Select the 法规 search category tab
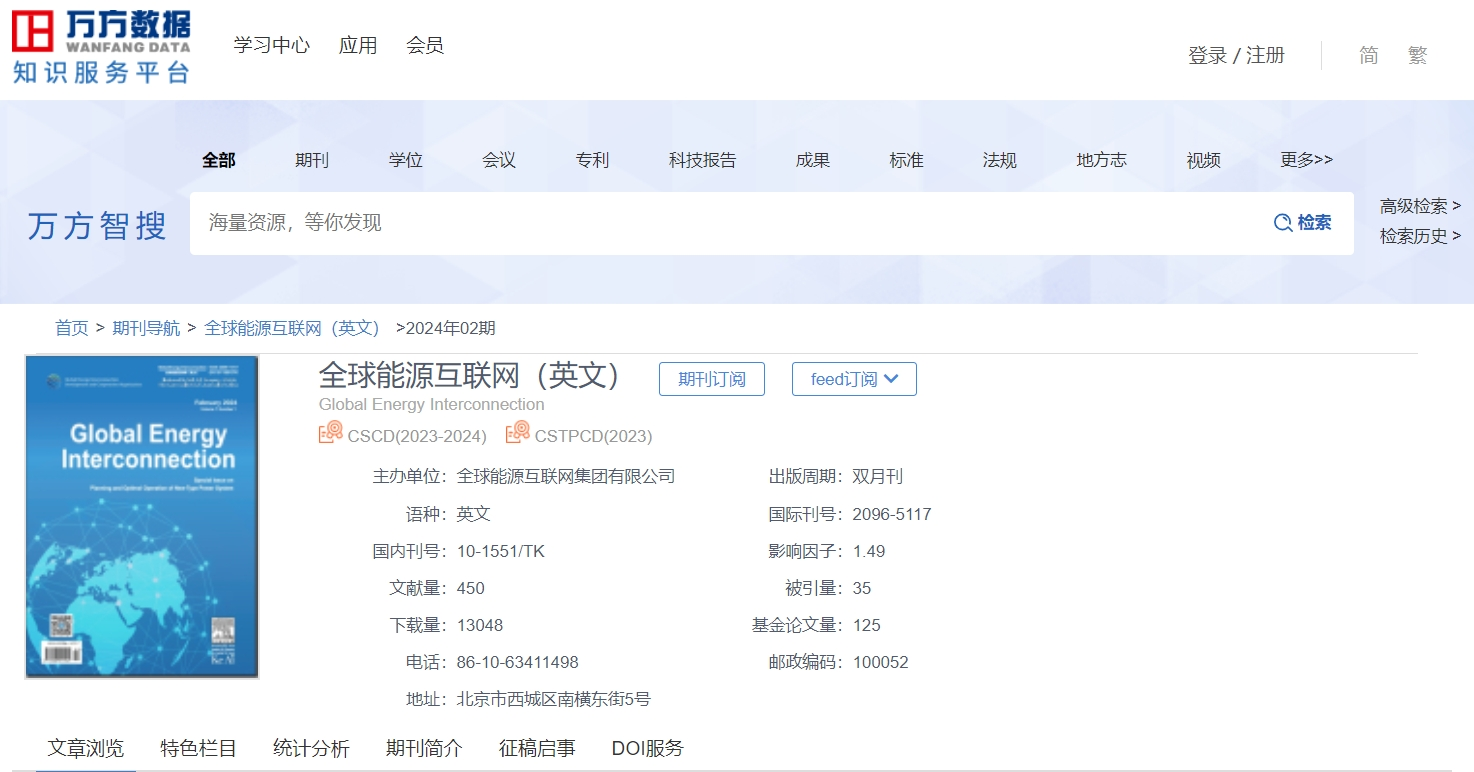 [x=999, y=160]
